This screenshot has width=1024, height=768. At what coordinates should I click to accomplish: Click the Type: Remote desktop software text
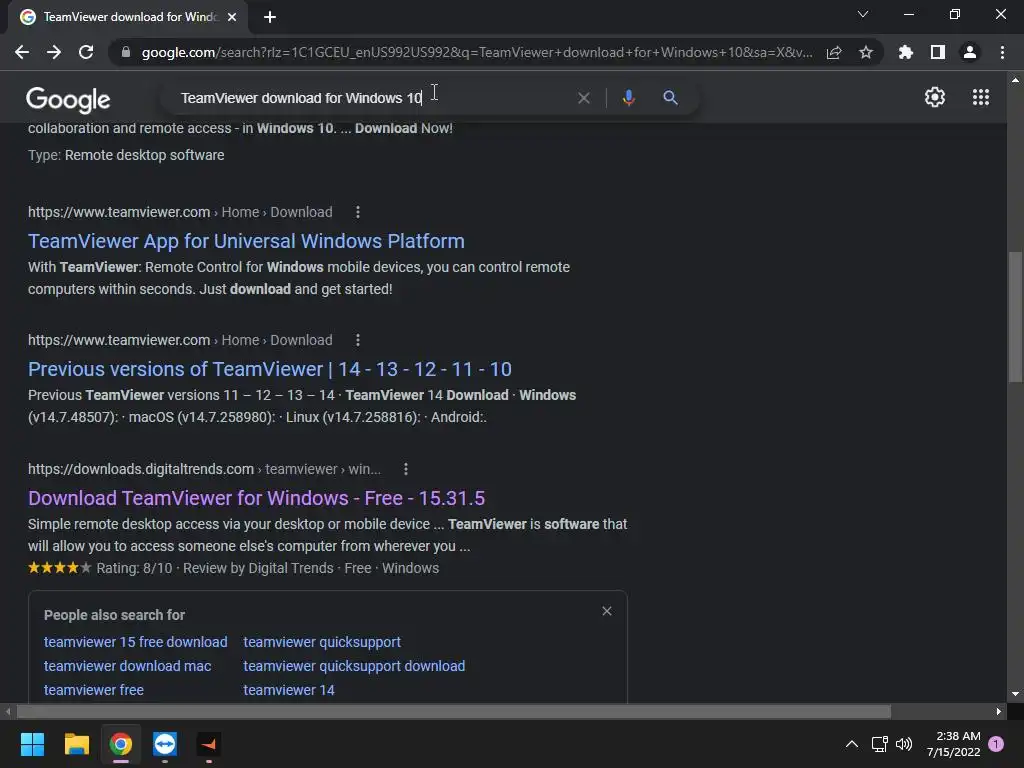126,155
